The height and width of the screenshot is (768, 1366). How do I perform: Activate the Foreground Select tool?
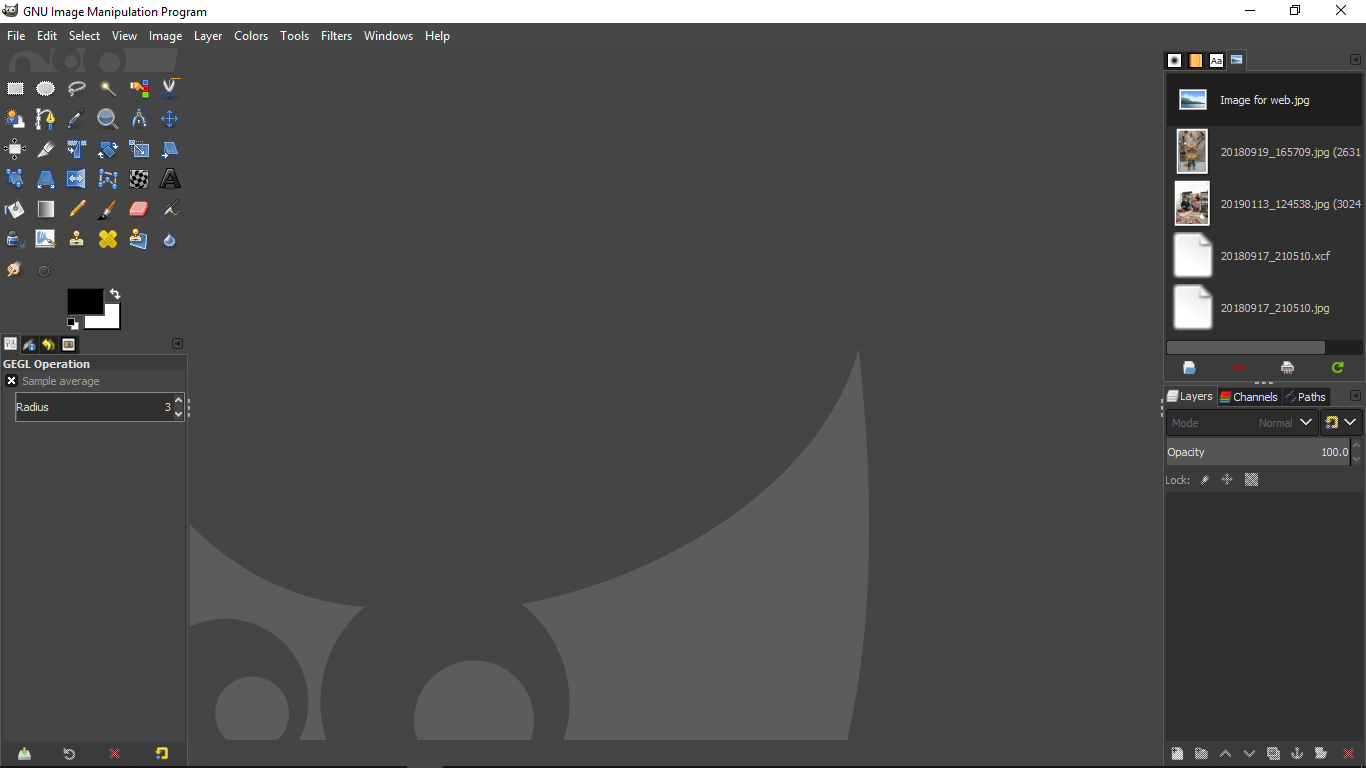[x=15, y=119]
